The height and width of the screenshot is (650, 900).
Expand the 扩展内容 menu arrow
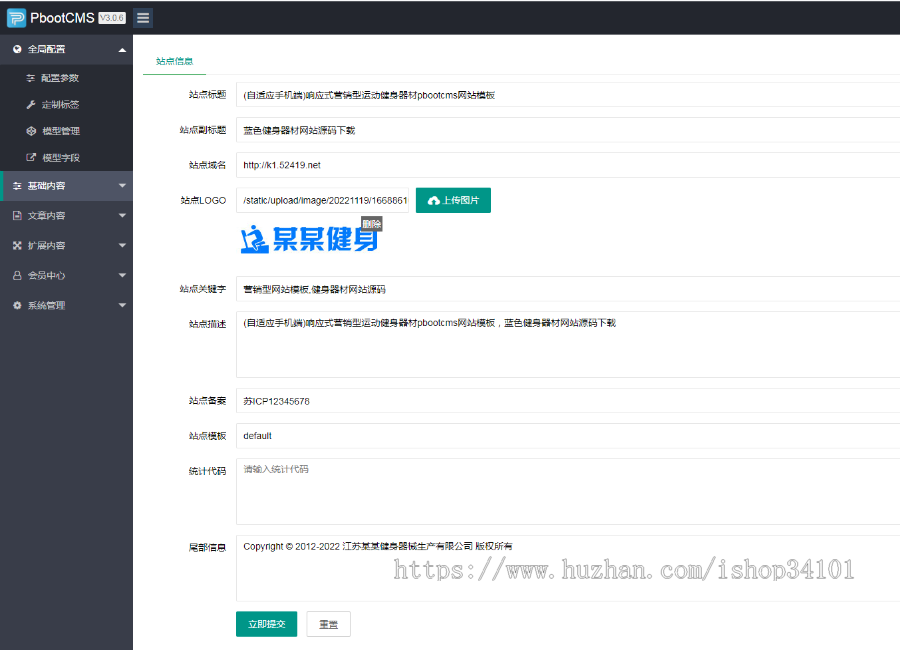[122, 246]
